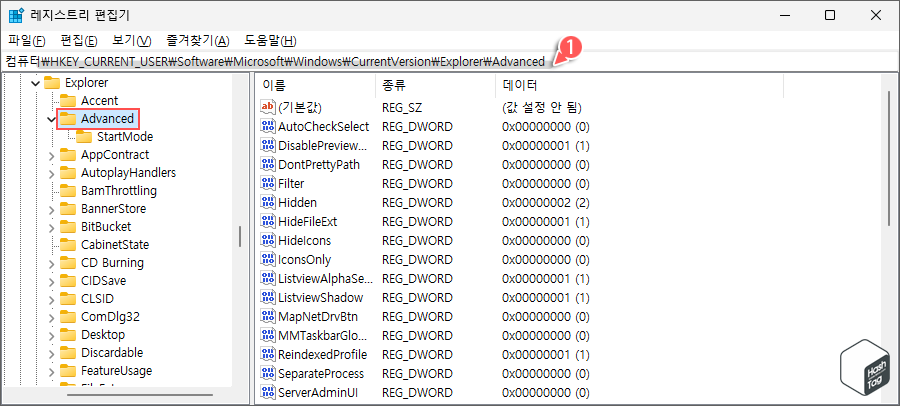Viewport: 900px width, 406px height.
Task: Click the registry path address bar
Action: (450, 61)
